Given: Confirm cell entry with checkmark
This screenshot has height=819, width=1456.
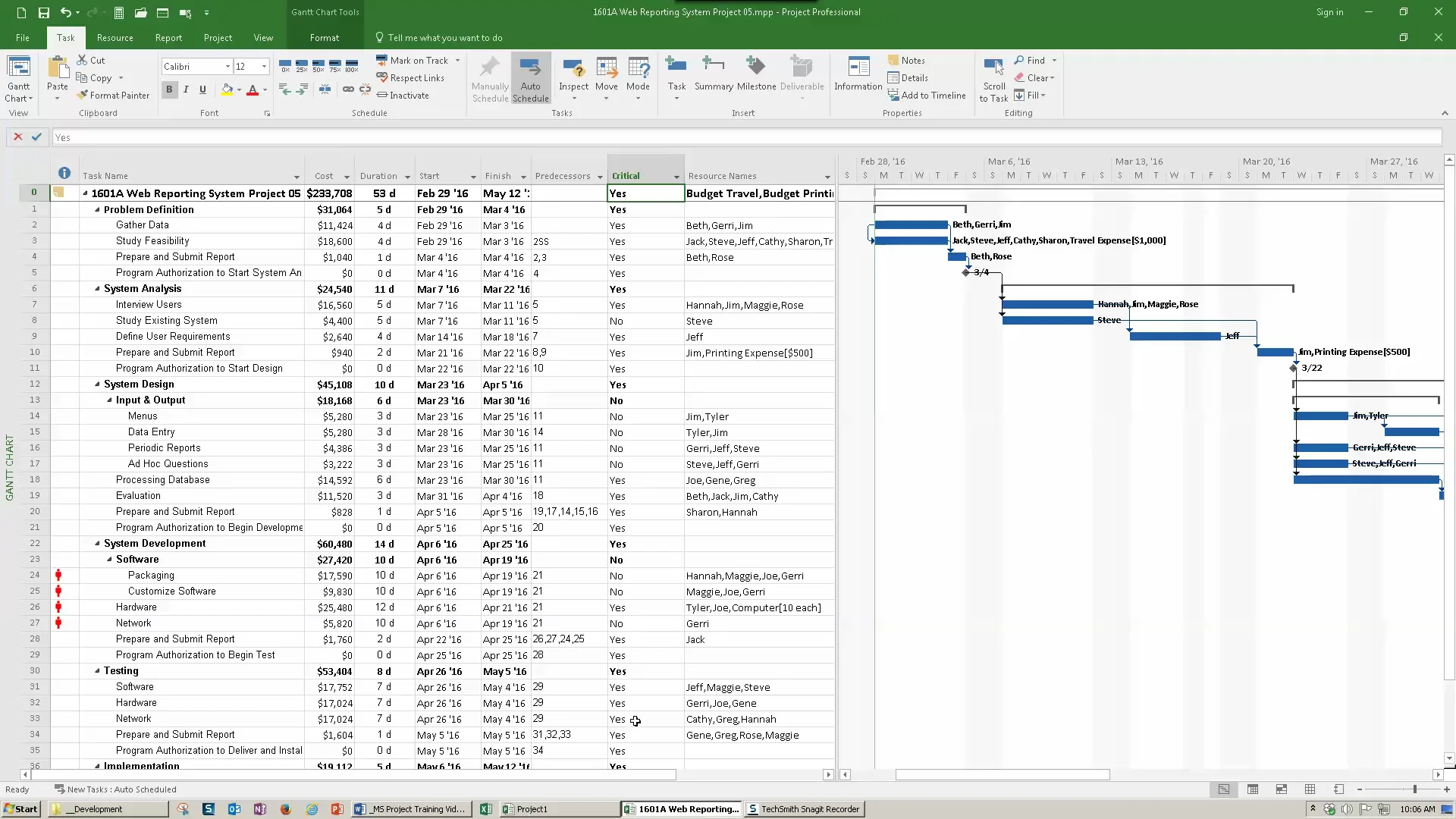Looking at the screenshot, I should 36,137.
